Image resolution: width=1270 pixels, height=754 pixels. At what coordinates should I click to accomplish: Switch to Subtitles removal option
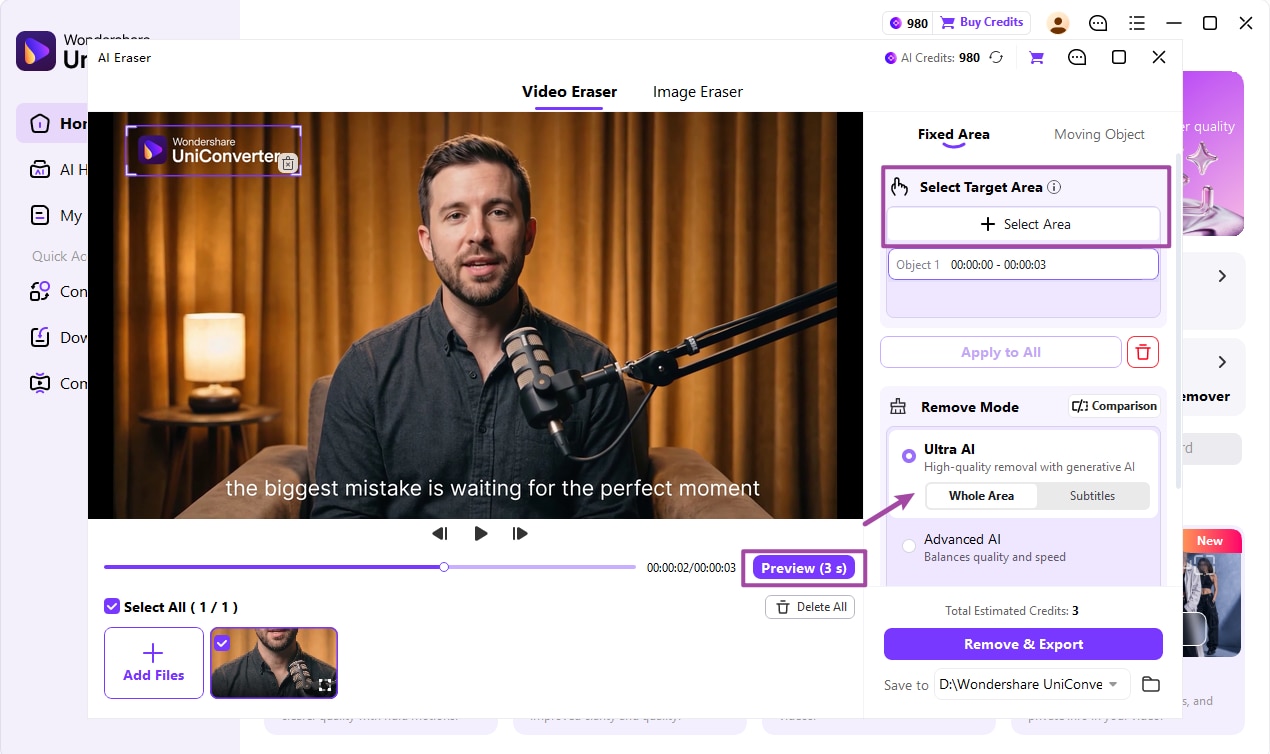(1093, 496)
